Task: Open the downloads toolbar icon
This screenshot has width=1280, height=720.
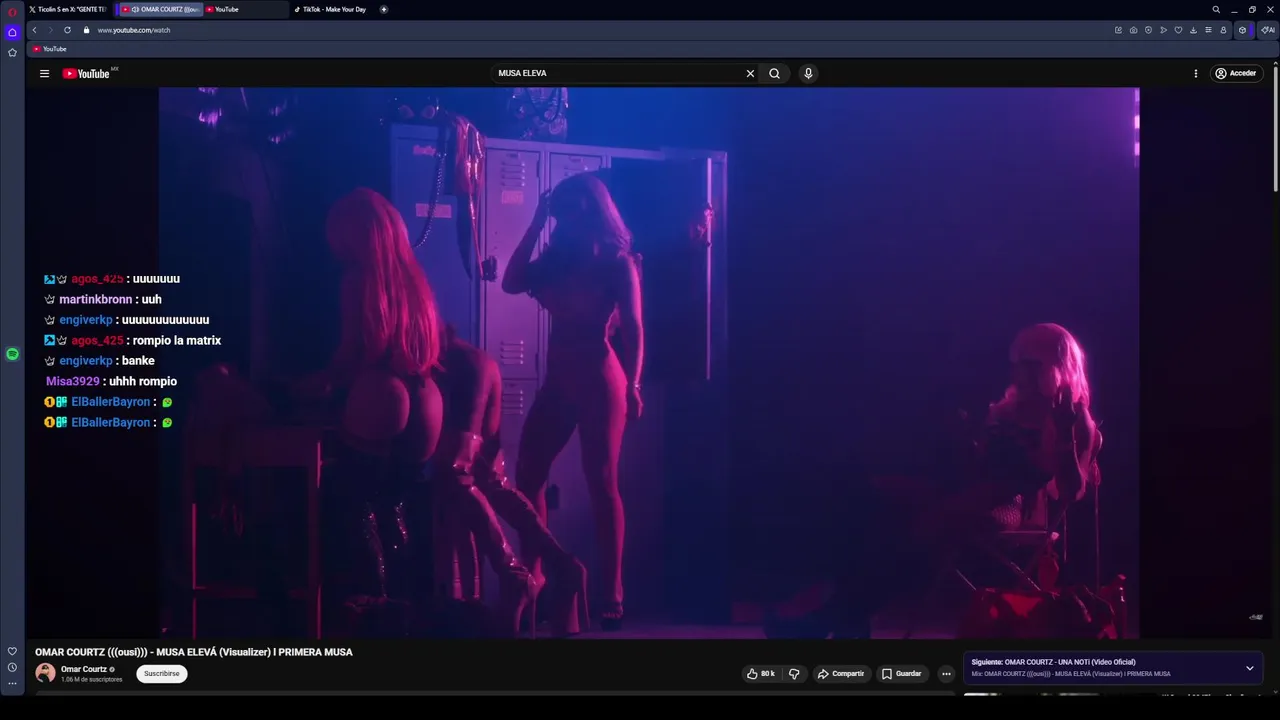Action: point(1193,30)
